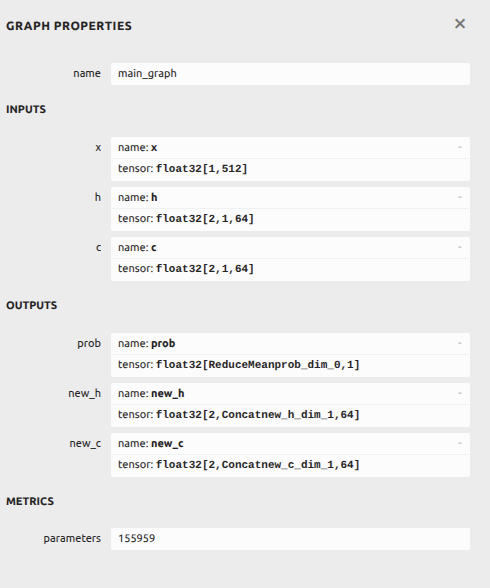Click the GRAPH PROPERTIES heading
490x588 pixels.
point(69,26)
